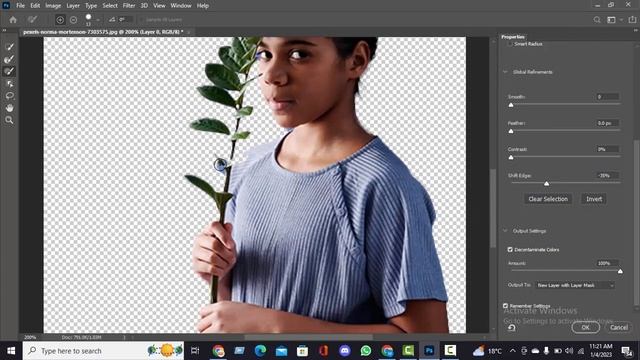Click the Cancel button
The width and height of the screenshot is (640, 360).
coord(619,327)
